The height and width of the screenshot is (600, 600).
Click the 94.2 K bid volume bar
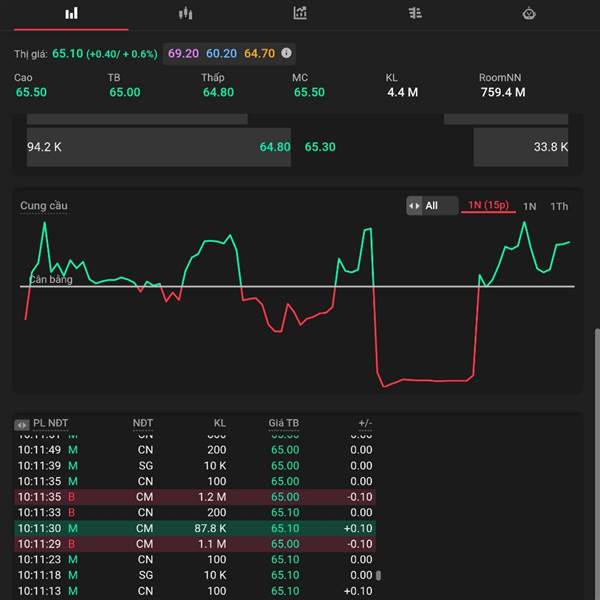point(159,147)
